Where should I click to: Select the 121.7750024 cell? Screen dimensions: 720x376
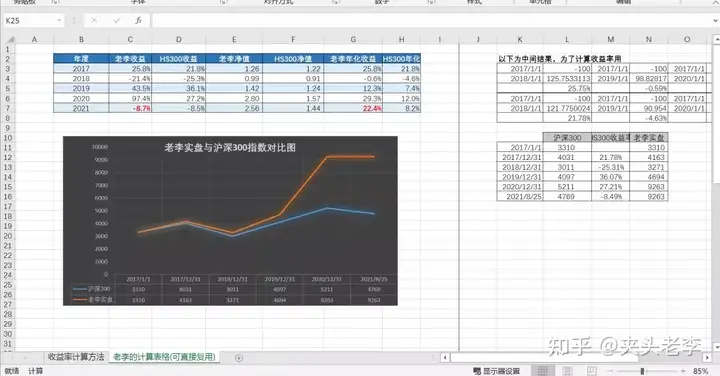[x=567, y=108]
